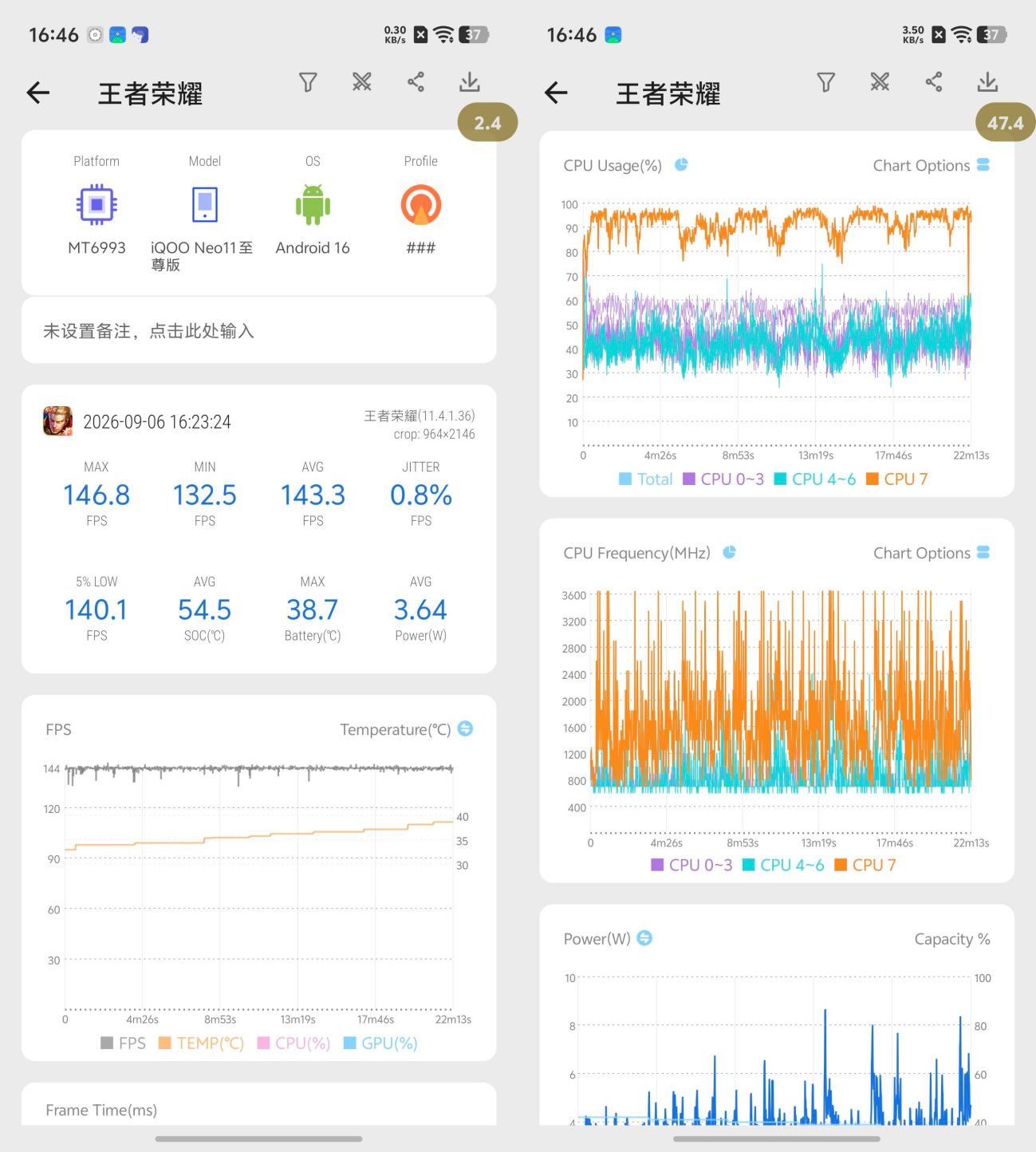Screen dimensions: 1036x1152
Task: Switch the Temperature(℃) axis selector
Action: [466, 728]
